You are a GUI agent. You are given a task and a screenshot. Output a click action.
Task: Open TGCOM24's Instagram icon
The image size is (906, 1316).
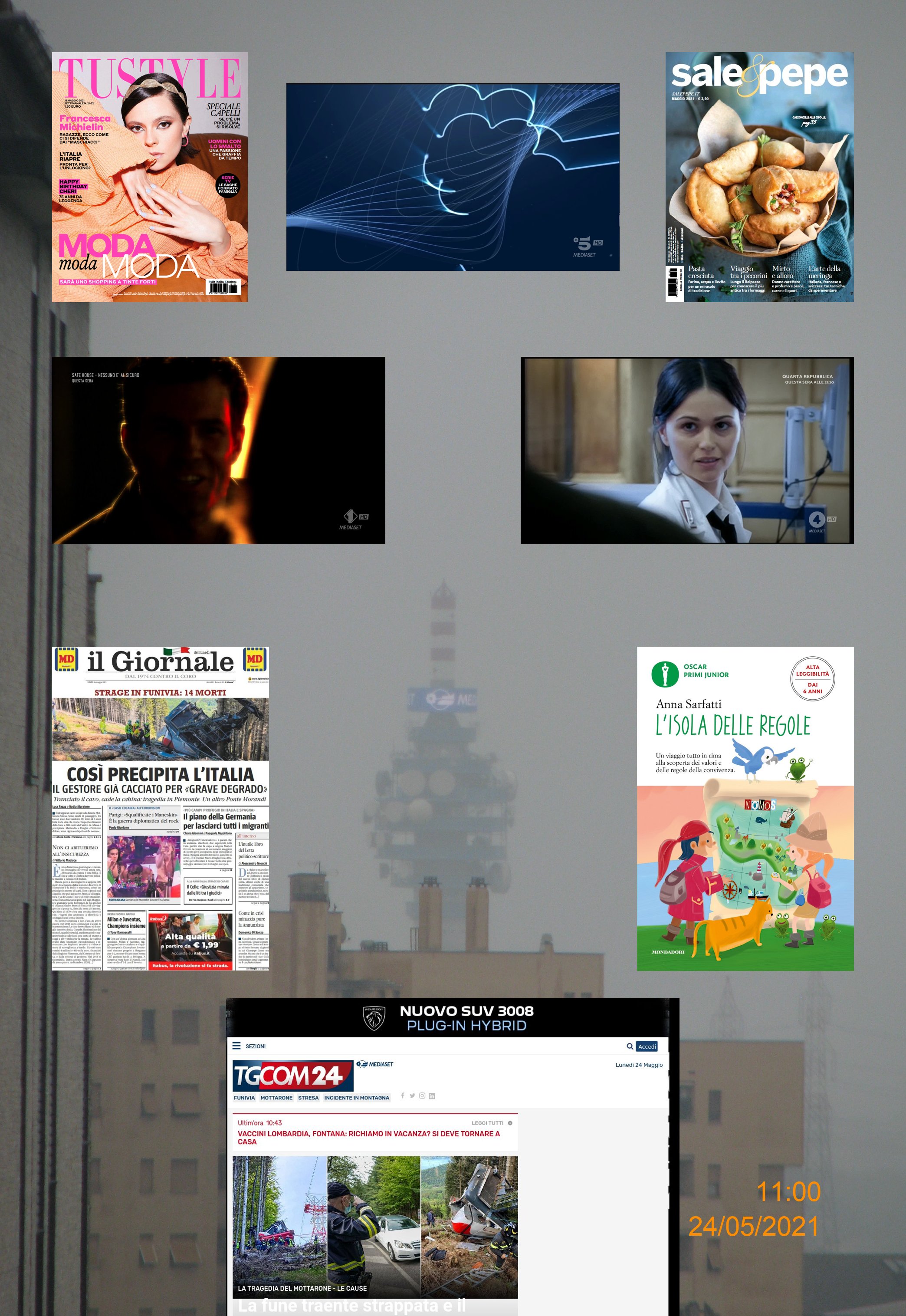click(x=422, y=1095)
